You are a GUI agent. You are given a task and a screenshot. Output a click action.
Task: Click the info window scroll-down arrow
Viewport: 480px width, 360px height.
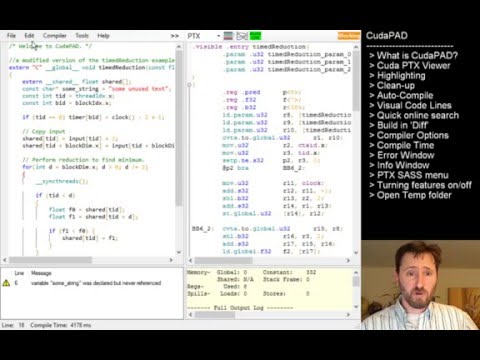356,306
